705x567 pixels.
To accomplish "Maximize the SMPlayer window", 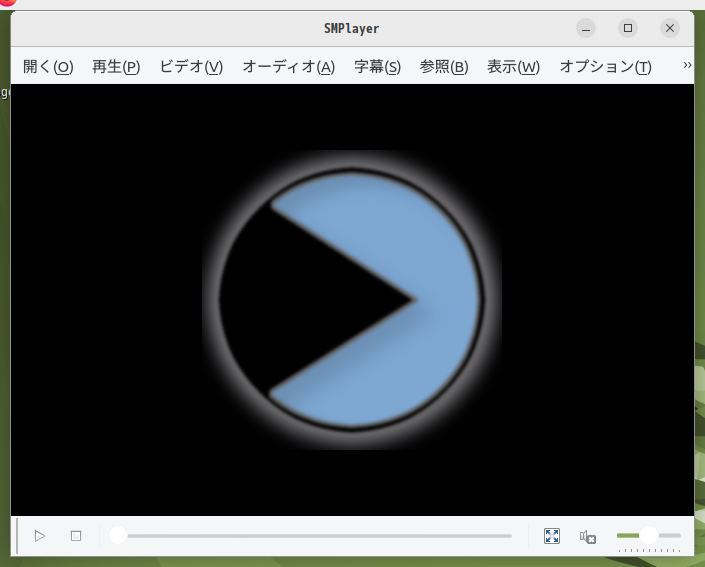I will coord(628,28).
